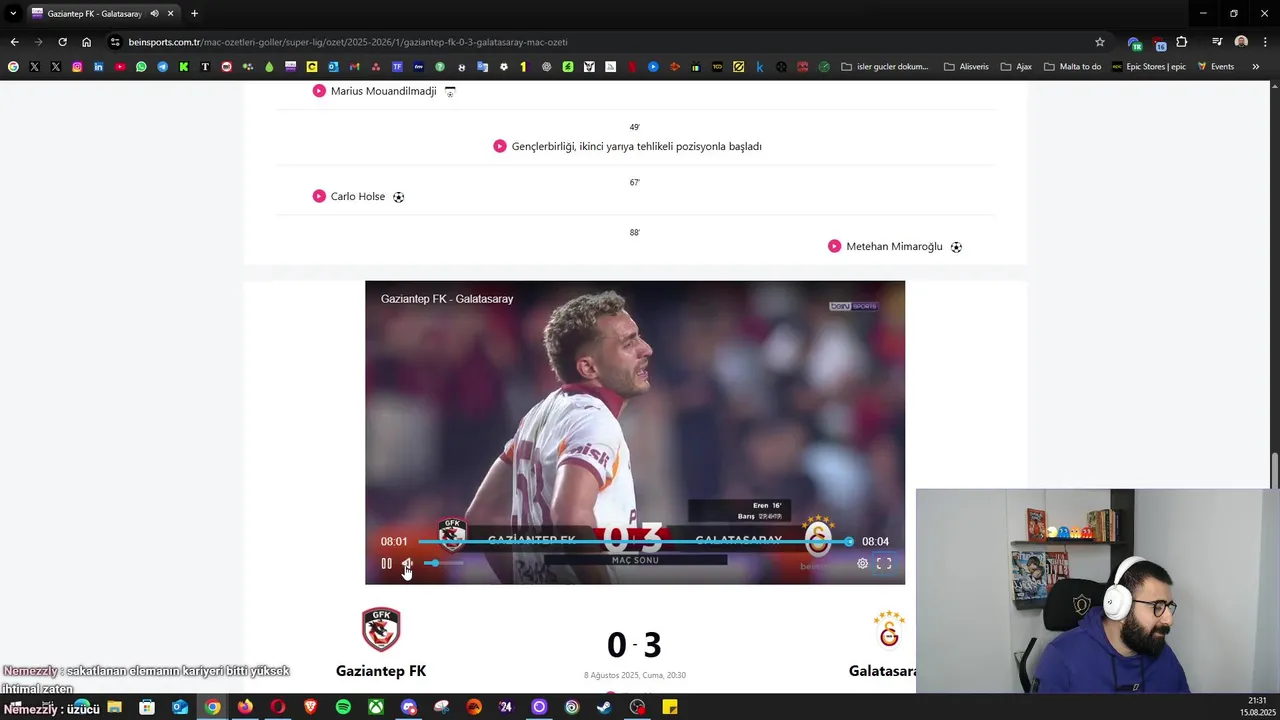Reload the current page
Image resolution: width=1280 pixels, height=720 pixels.
[x=62, y=42]
